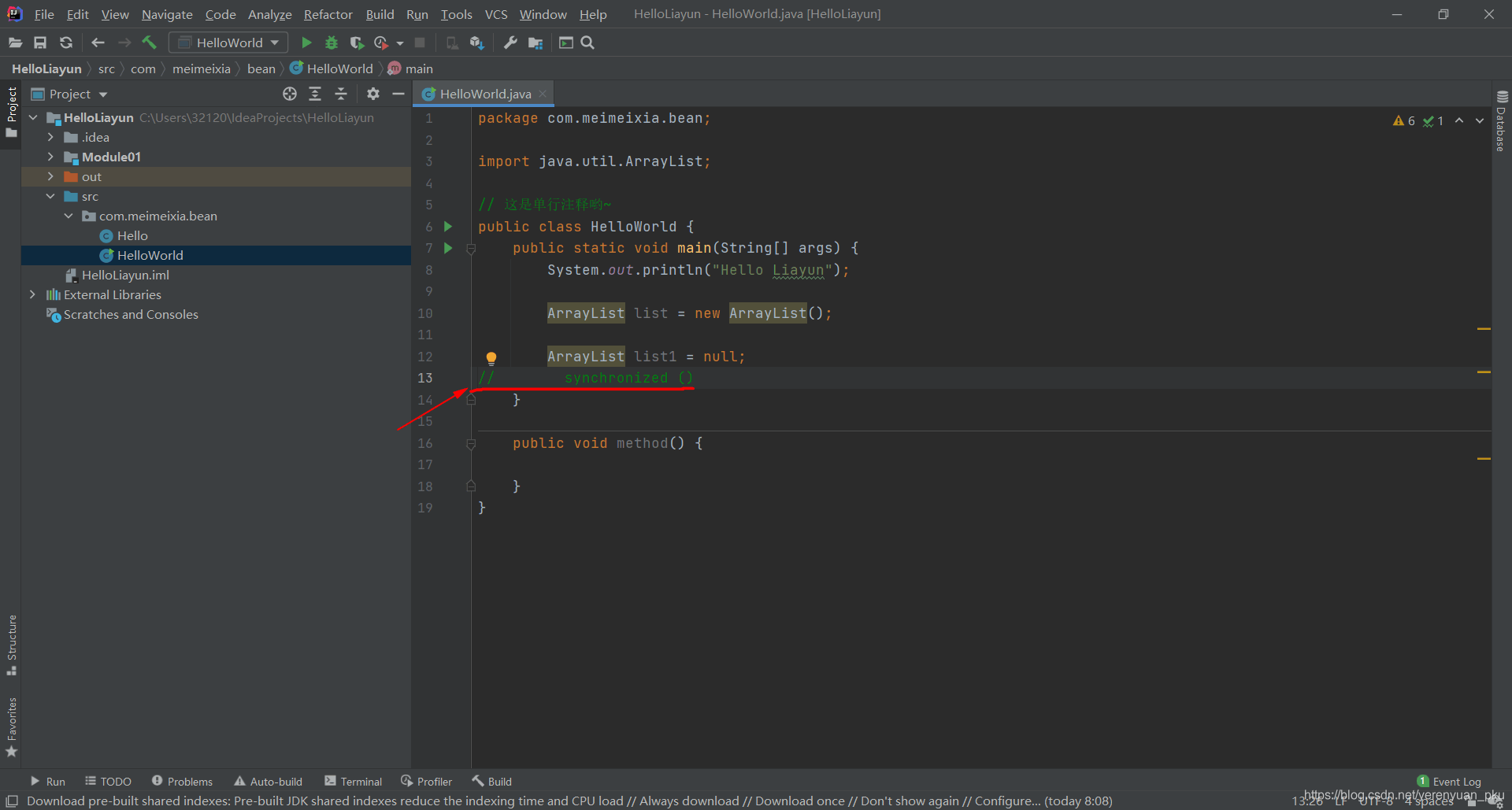Start debugging with the bug icon
The width and height of the screenshot is (1512, 810).
point(332,43)
